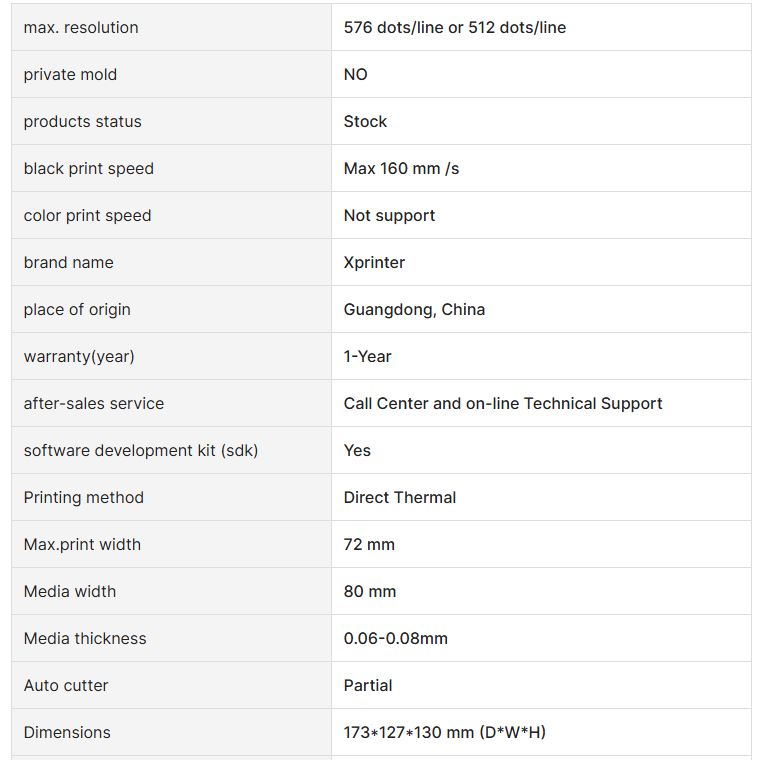763x760 pixels.
Task: Select the '173*127*130 mm (D*W*H)' dimensions value
Action: tap(444, 732)
